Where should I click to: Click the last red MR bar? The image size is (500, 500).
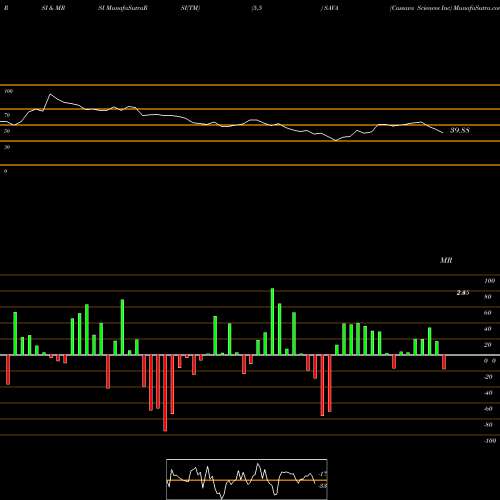[444, 362]
